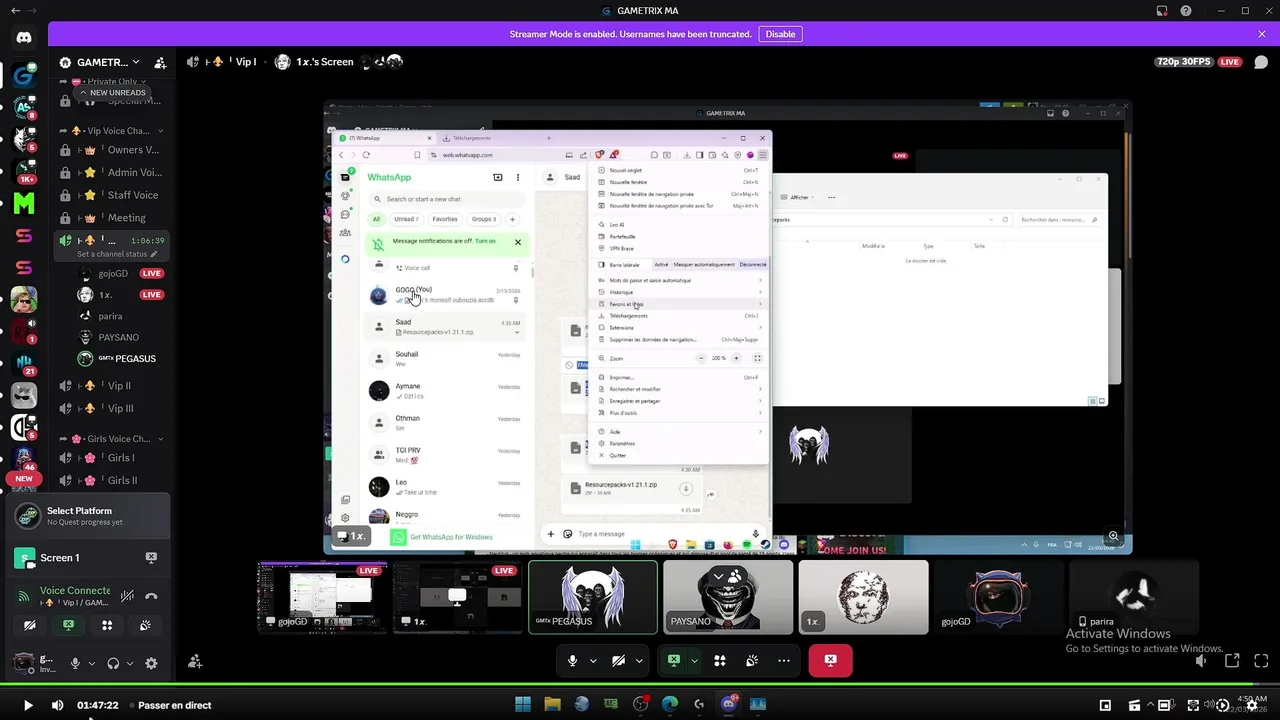This screenshot has height=720, width=1280.
Task: Select gojoGD live stream thumbnail
Action: (x=322, y=596)
